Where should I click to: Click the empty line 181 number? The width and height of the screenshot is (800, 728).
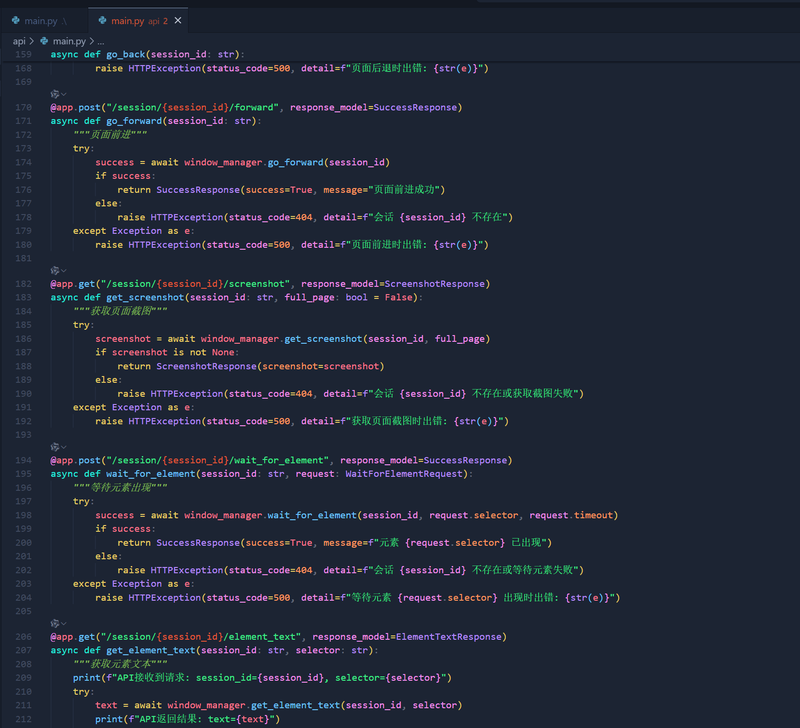[x=23, y=259]
